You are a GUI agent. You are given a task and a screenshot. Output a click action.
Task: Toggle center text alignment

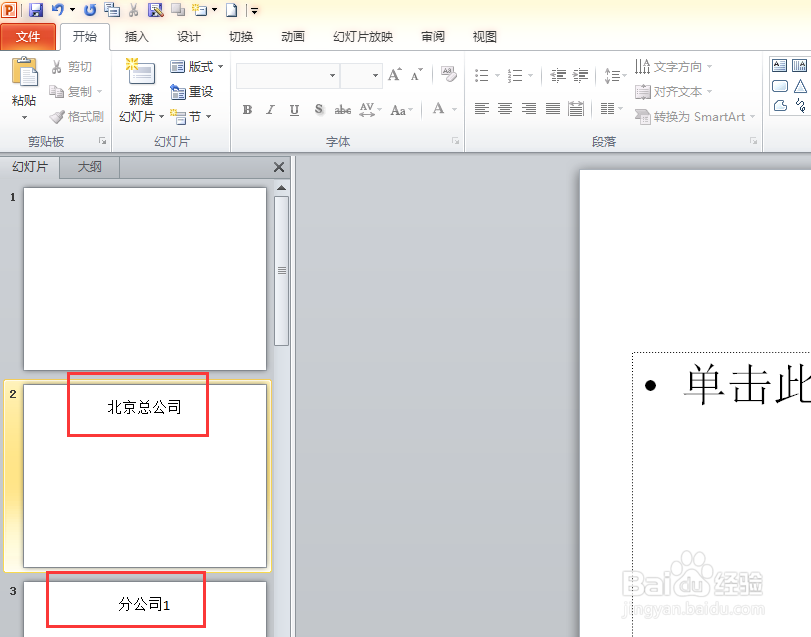point(505,109)
